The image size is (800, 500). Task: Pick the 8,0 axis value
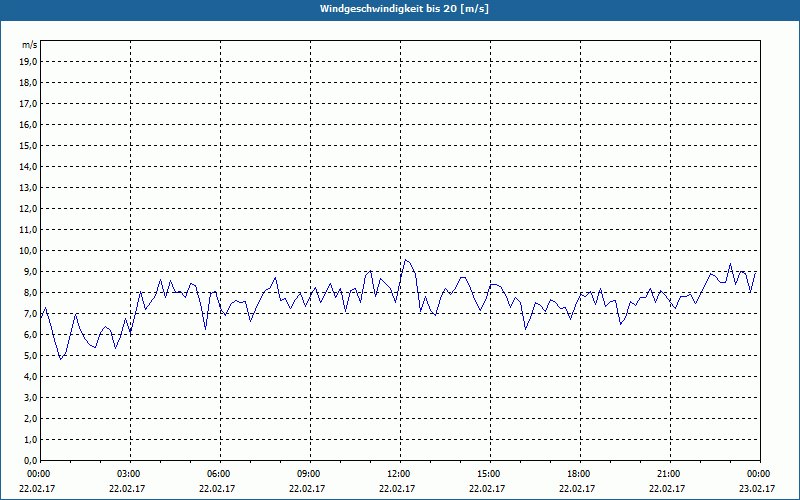click(x=31, y=292)
